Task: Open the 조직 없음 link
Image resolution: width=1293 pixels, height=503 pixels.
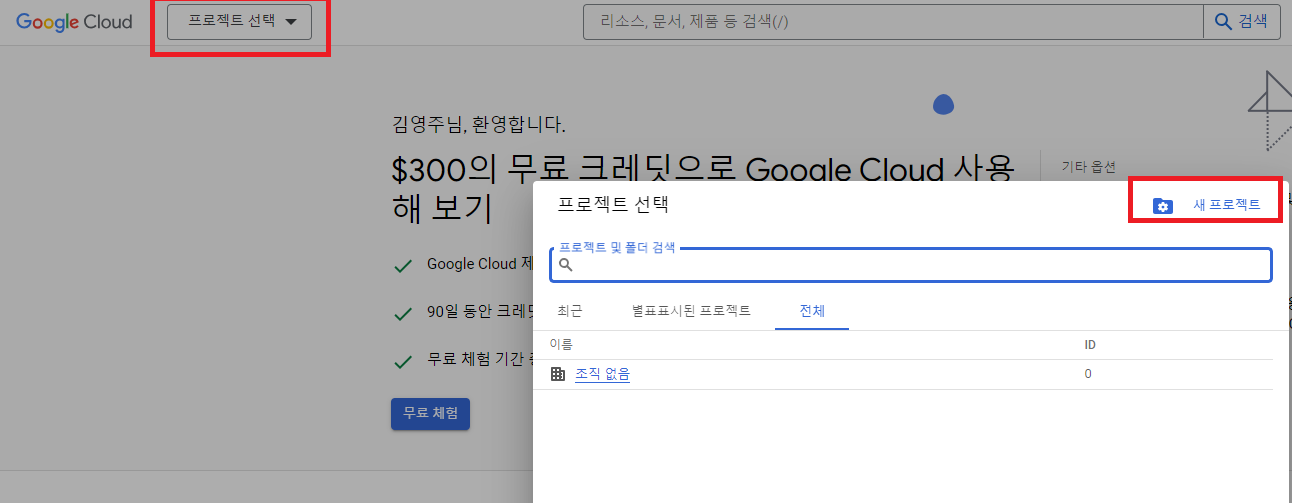Action: [602, 374]
